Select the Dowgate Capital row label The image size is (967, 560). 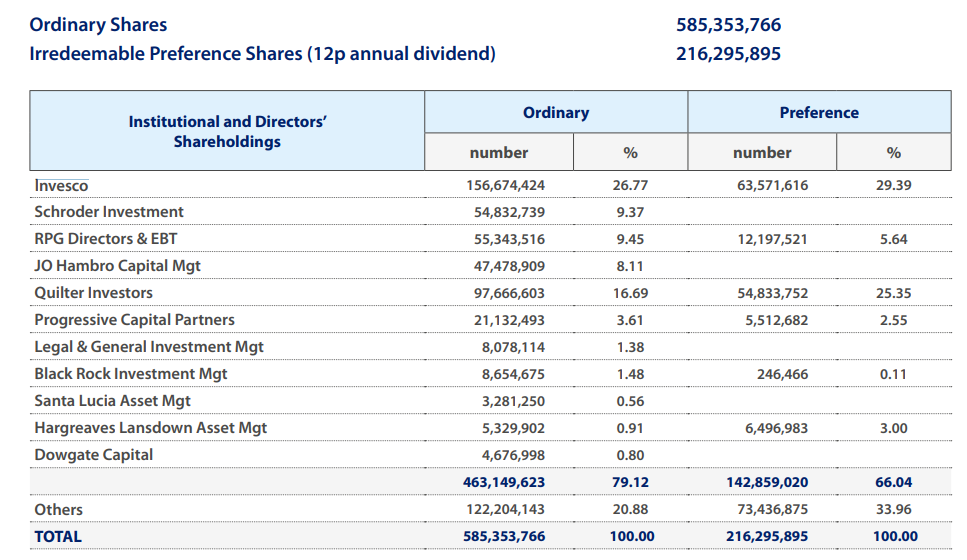93,455
